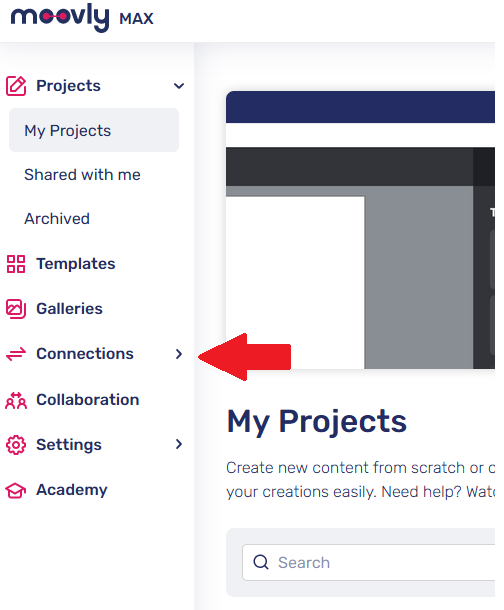The width and height of the screenshot is (504, 610).
Task: Open the Templates page
Action: pos(76,264)
